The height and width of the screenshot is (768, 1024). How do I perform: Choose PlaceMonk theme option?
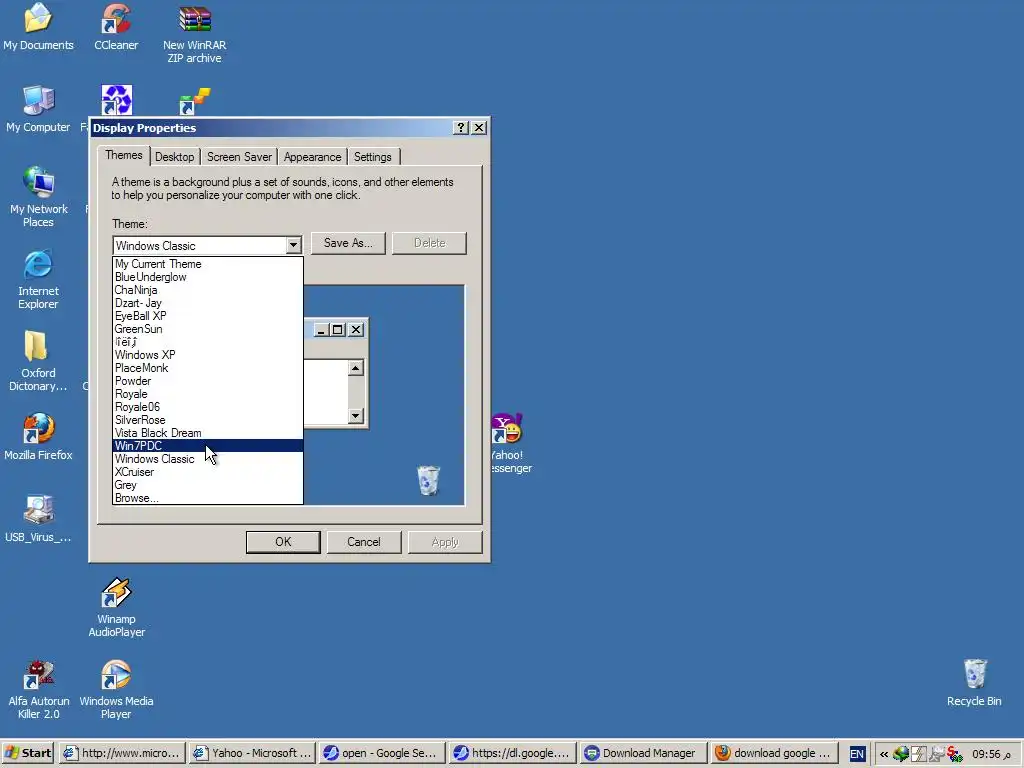(x=208, y=368)
